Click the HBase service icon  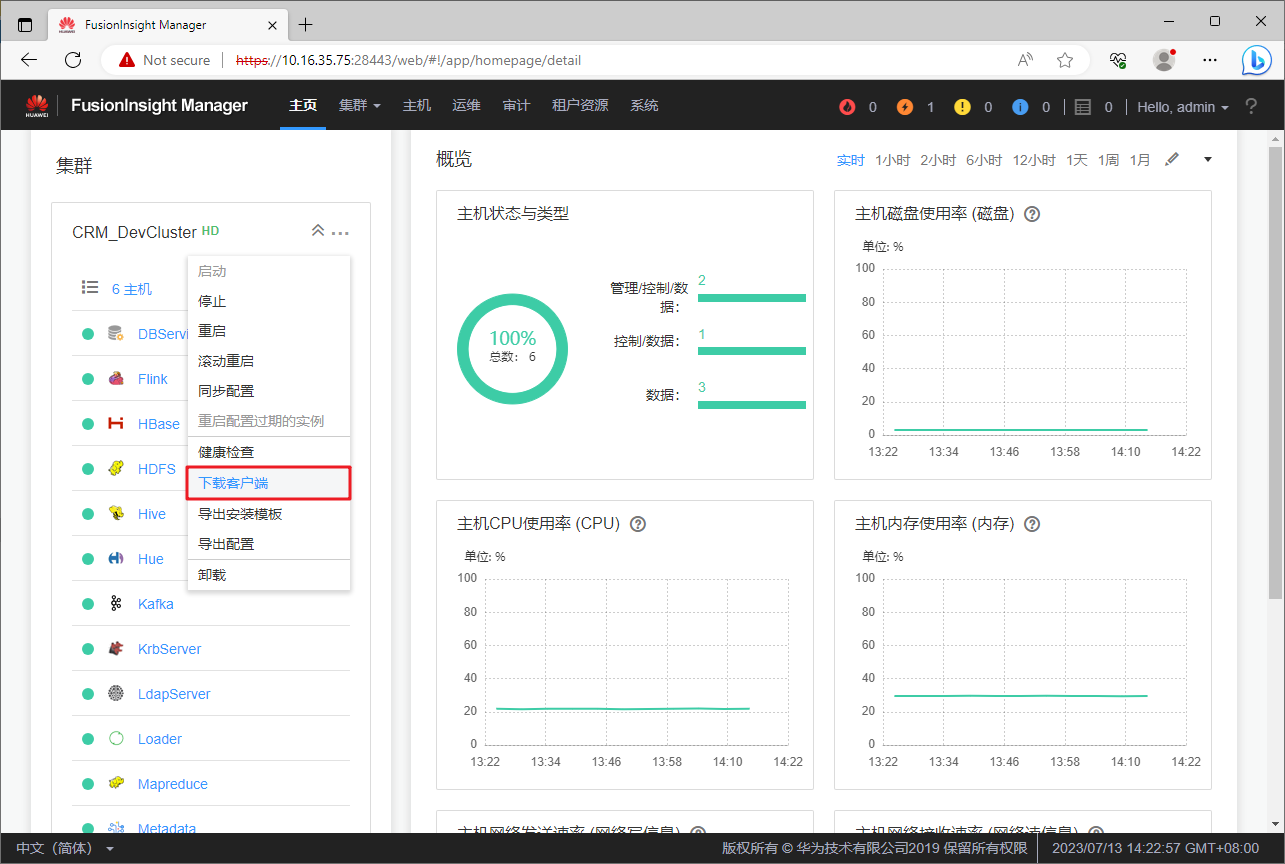click(x=116, y=424)
